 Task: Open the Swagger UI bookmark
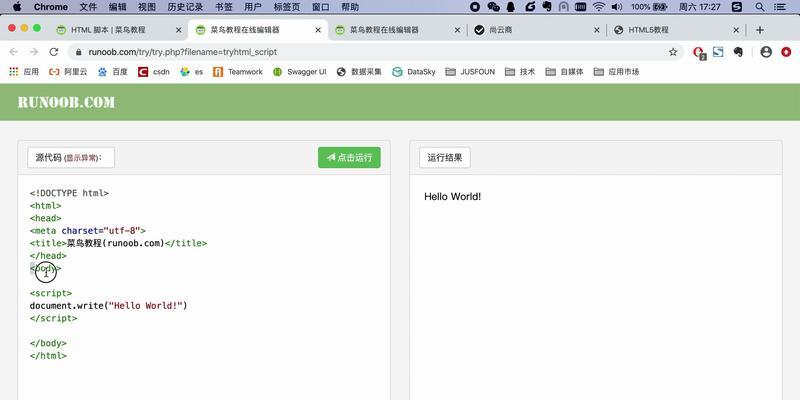point(299,72)
